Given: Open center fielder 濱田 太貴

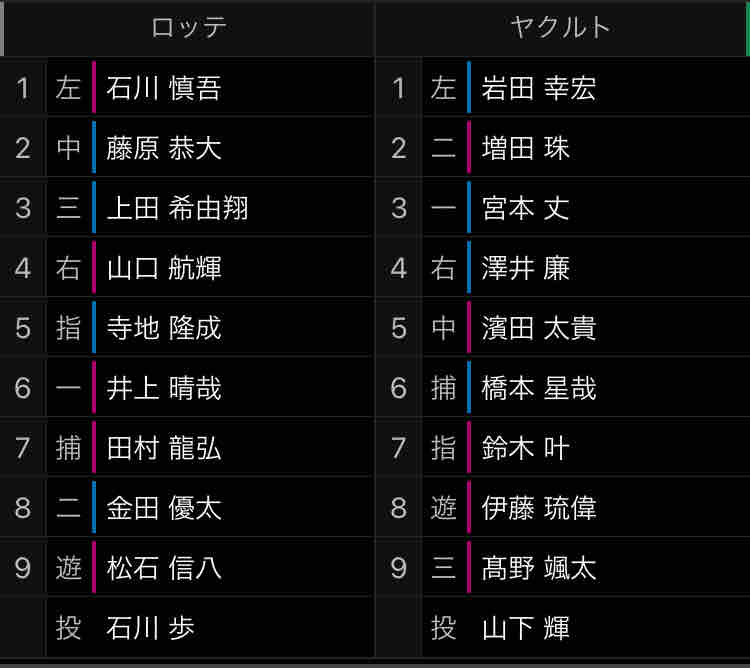Looking at the screenshot, I should click(539, 328).
